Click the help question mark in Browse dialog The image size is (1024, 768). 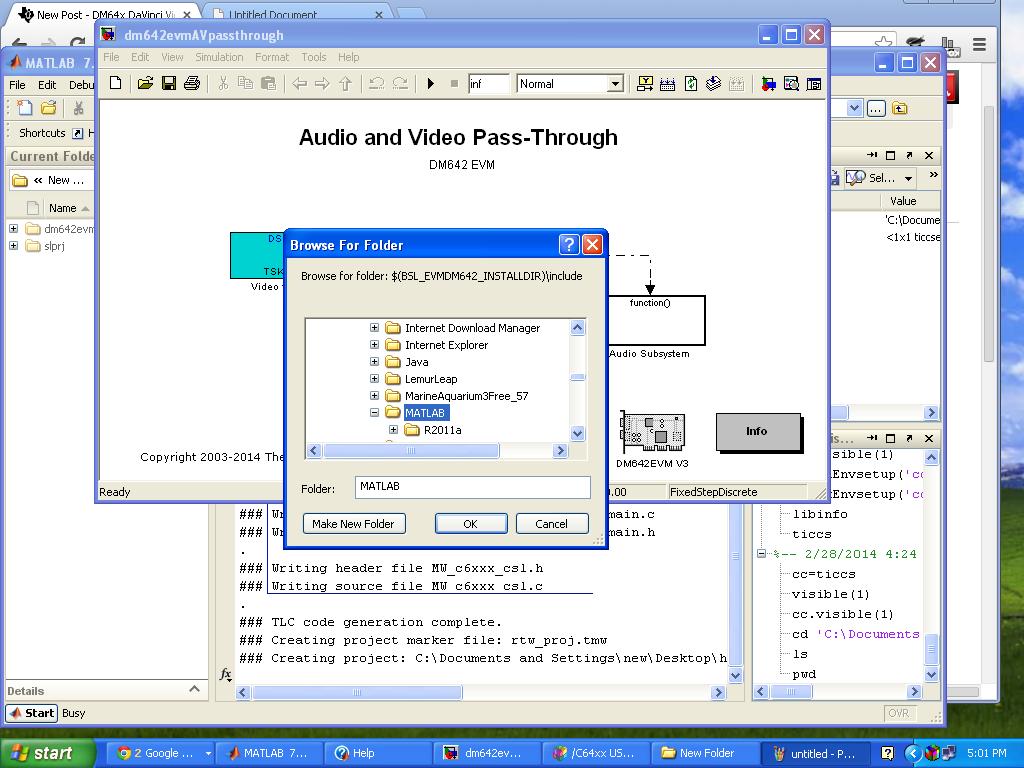click(569, 245)
